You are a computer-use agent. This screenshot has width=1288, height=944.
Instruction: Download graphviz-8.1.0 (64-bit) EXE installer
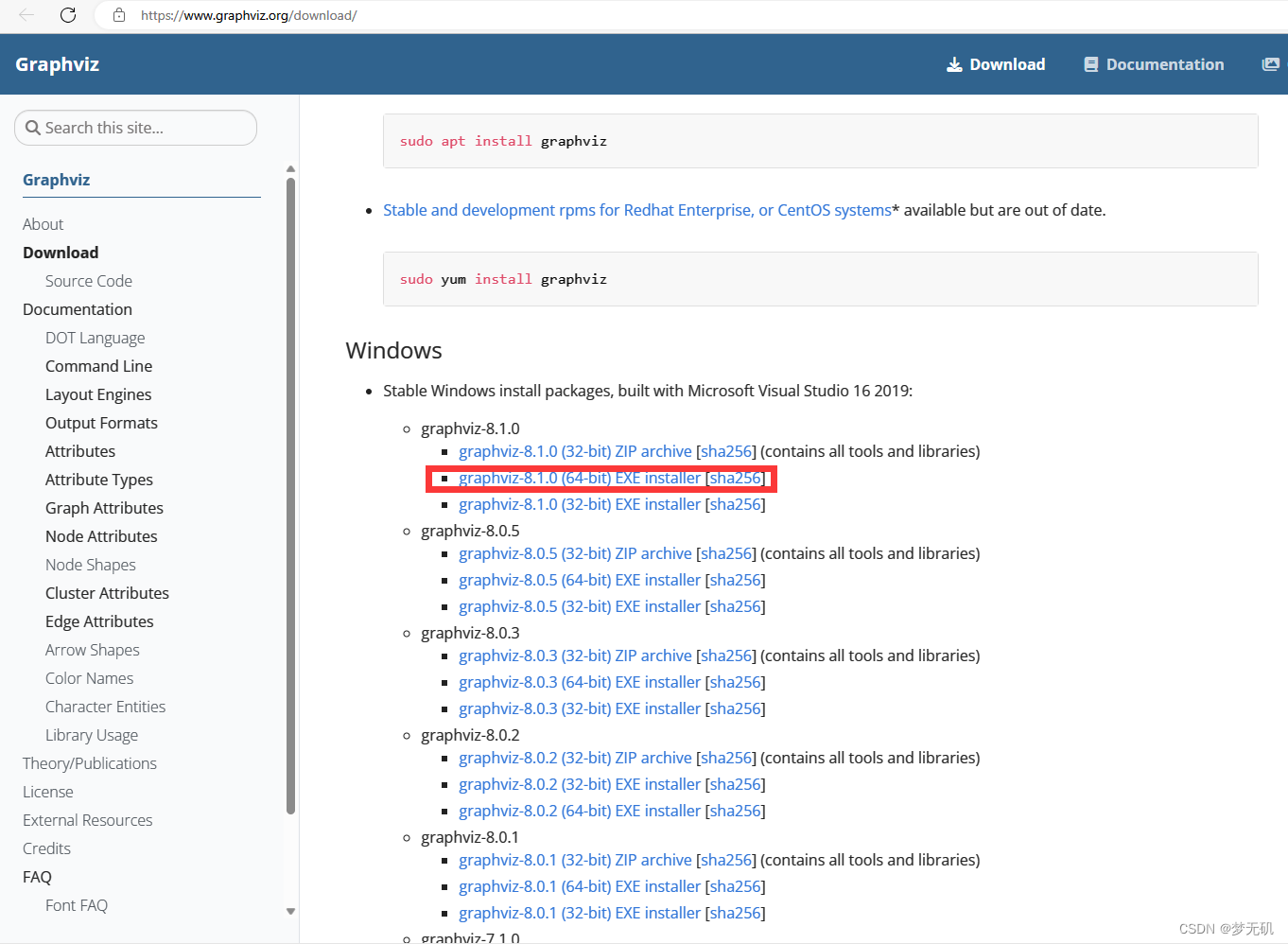pyautogui.click(x=580, y=478)
